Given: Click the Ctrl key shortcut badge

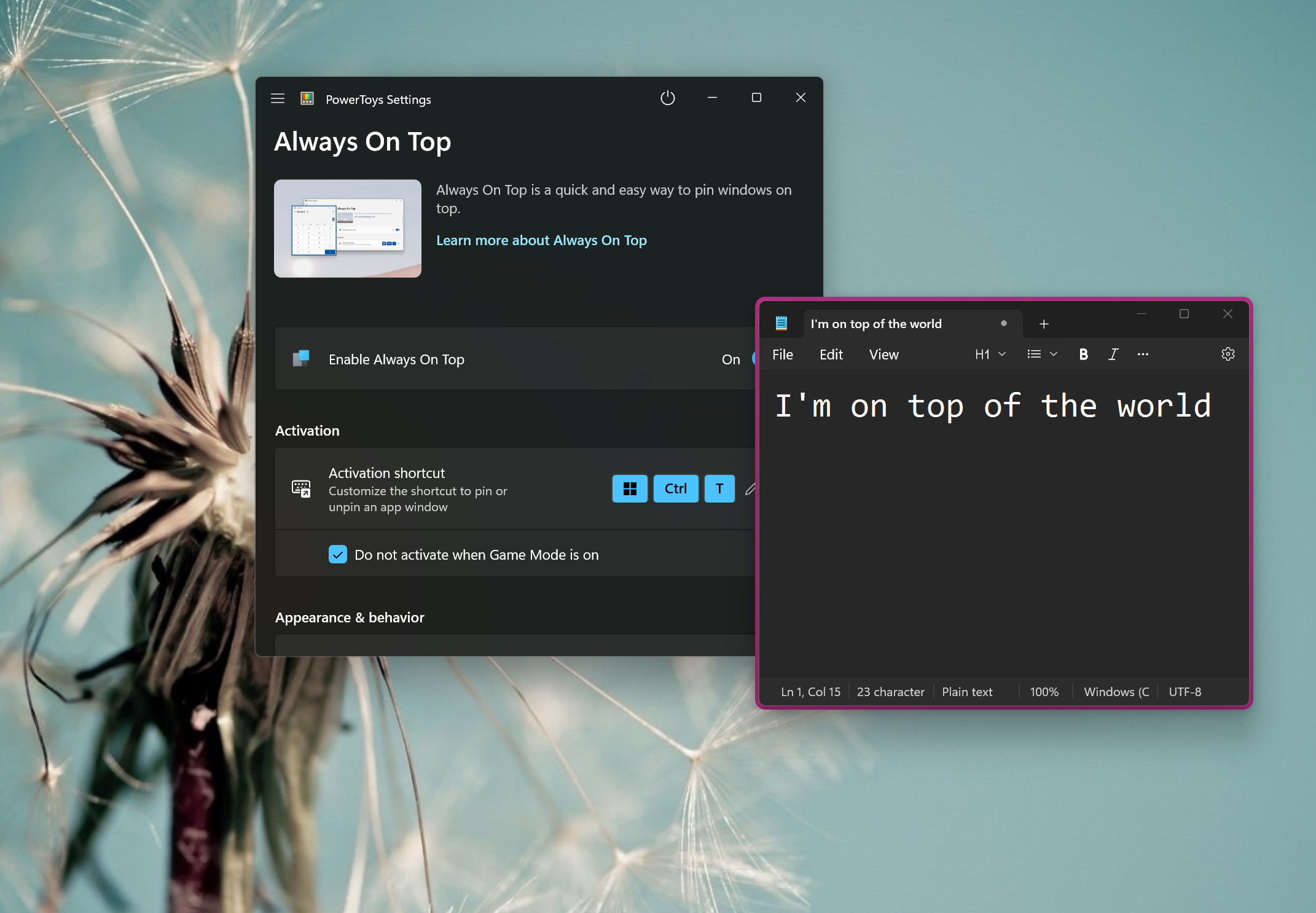Looking at the screenshot, I should [x=676, y=489].
